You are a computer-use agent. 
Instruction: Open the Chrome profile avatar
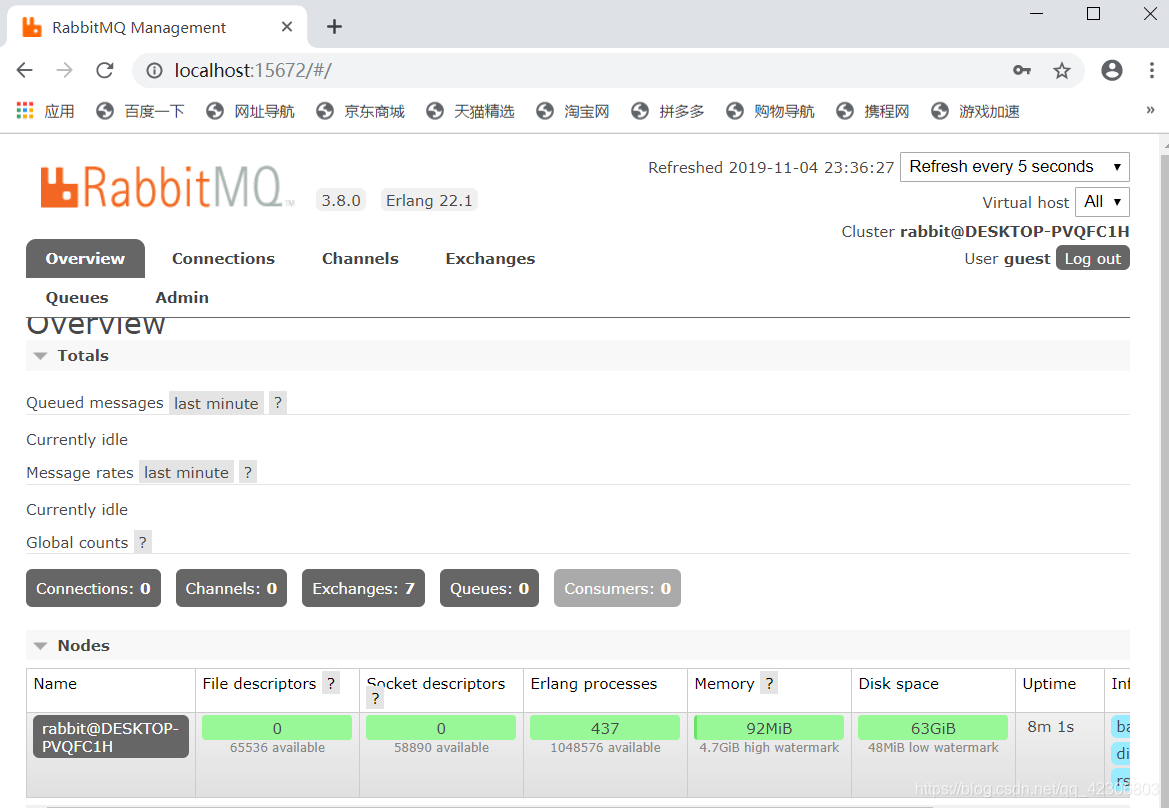pyautogui.click(x=1112, y=70)
